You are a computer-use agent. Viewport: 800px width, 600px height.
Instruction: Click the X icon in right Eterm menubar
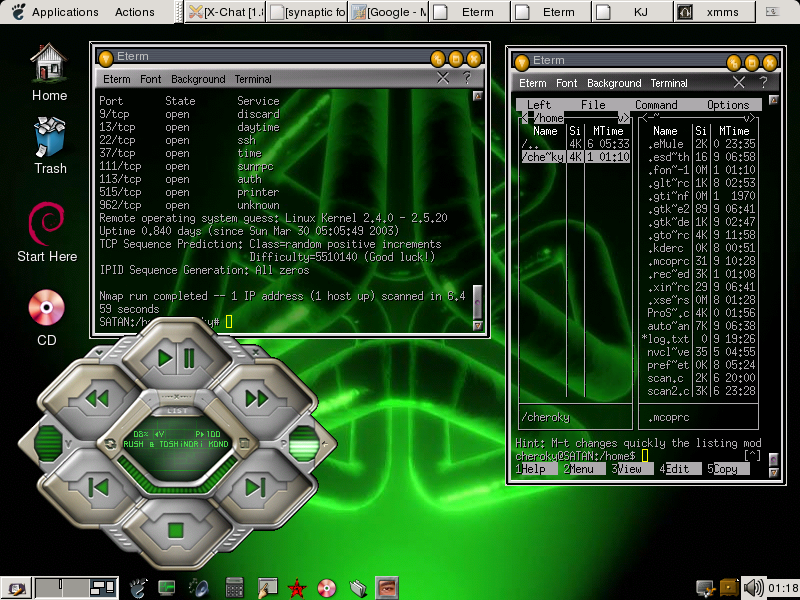[x=739, y=82]
